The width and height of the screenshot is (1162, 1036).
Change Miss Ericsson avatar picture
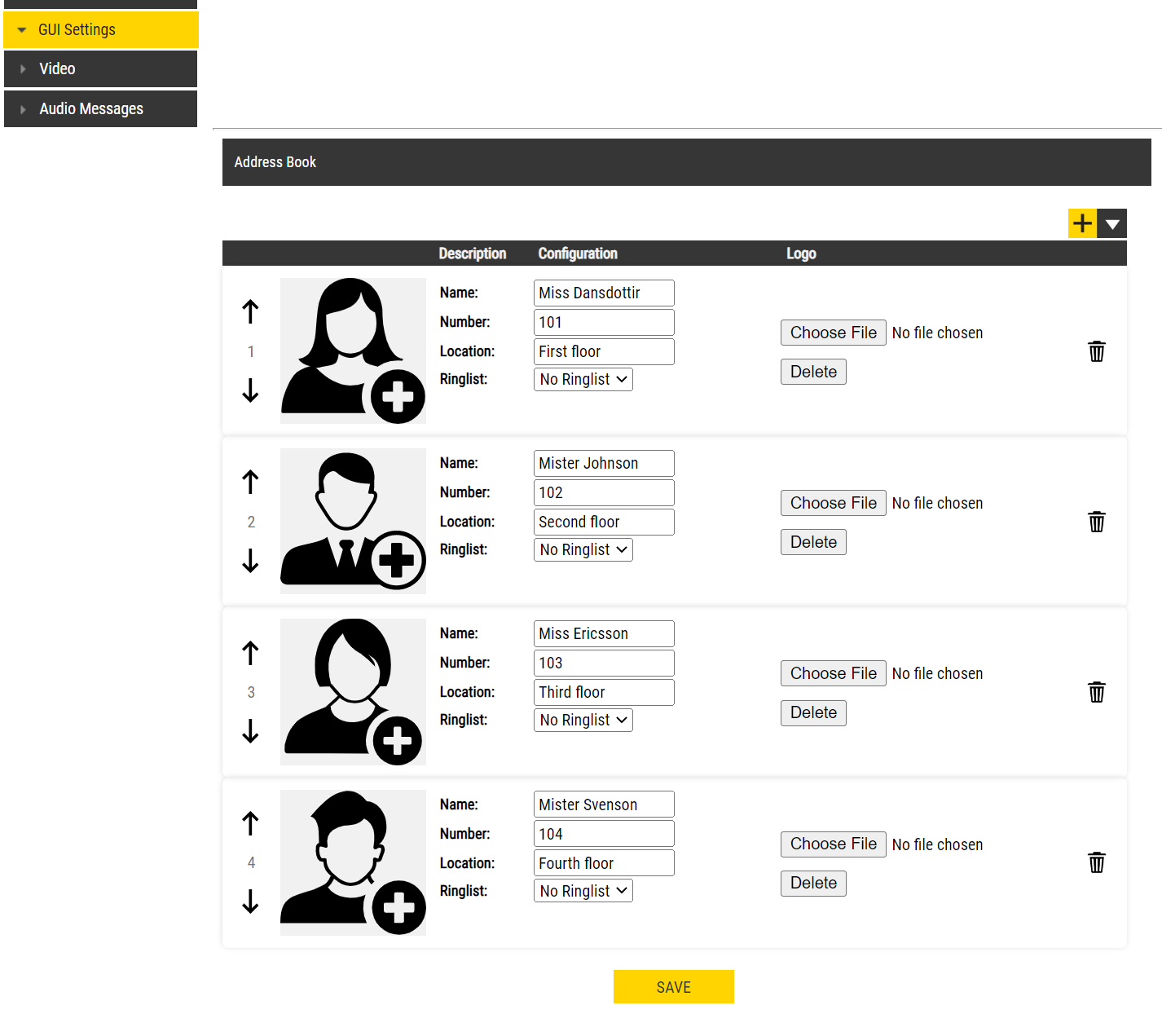click(353, 691)
